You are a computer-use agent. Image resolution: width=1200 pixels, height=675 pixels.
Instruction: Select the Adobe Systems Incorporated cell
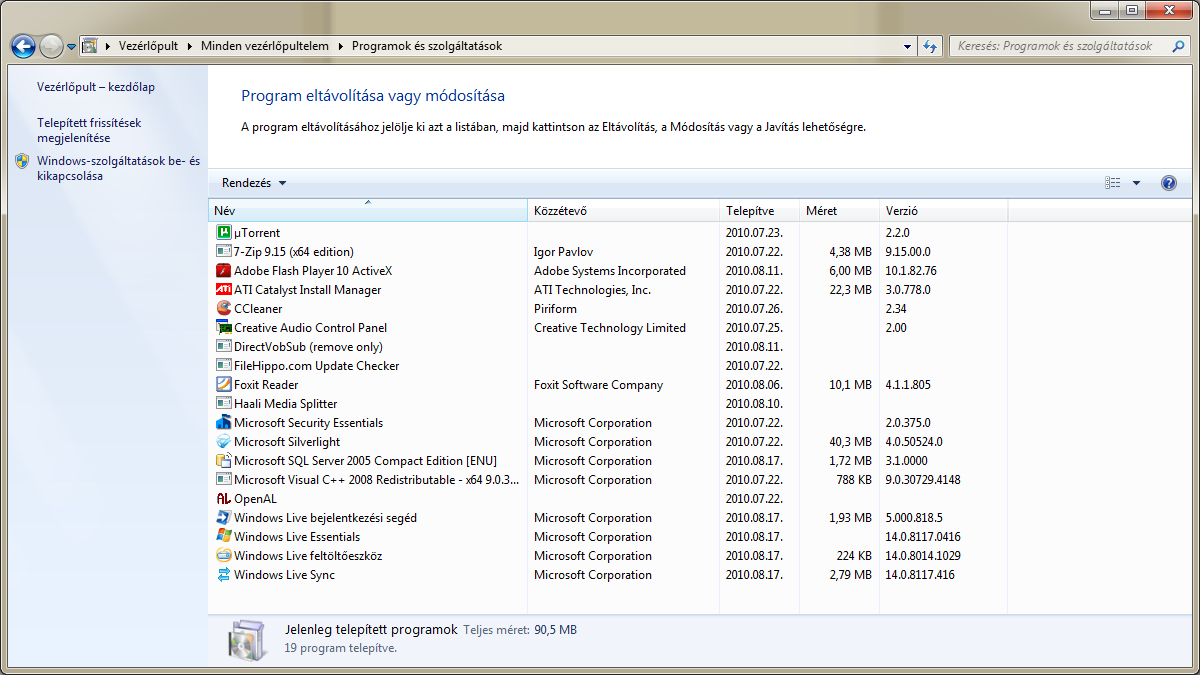[610, 271]
